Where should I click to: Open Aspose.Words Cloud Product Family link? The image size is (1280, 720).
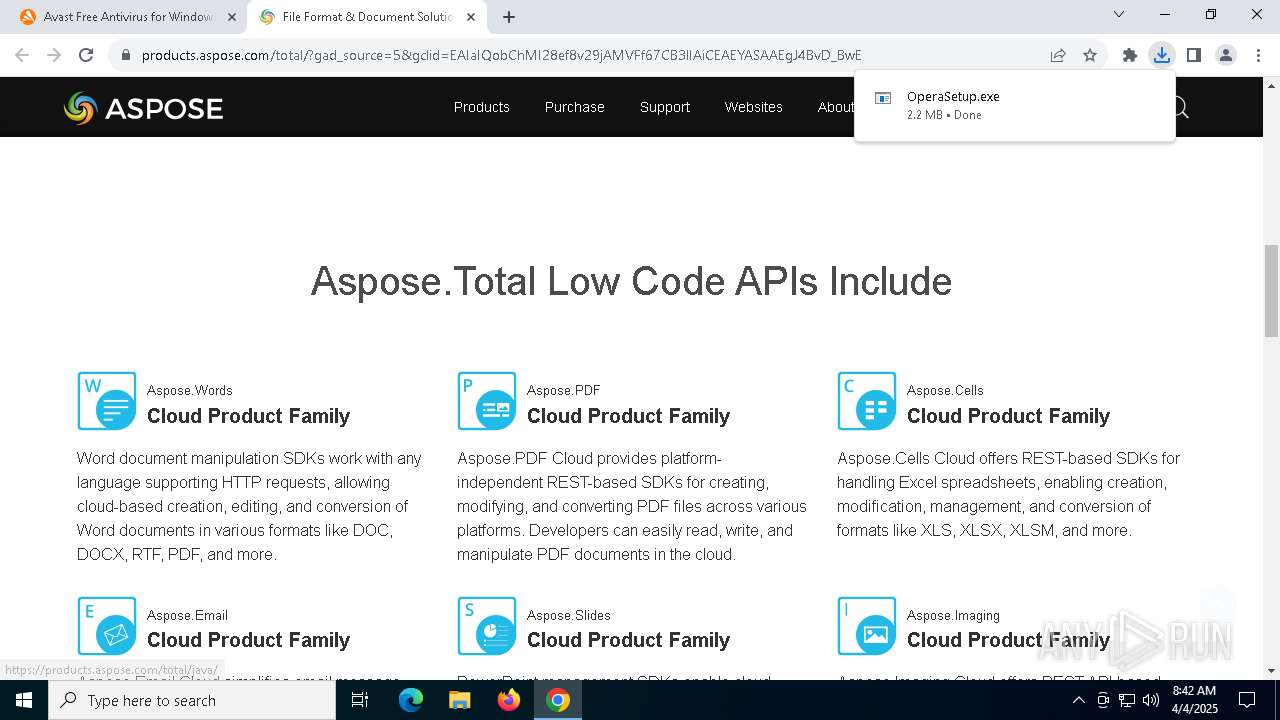click(x=248, y=416)
